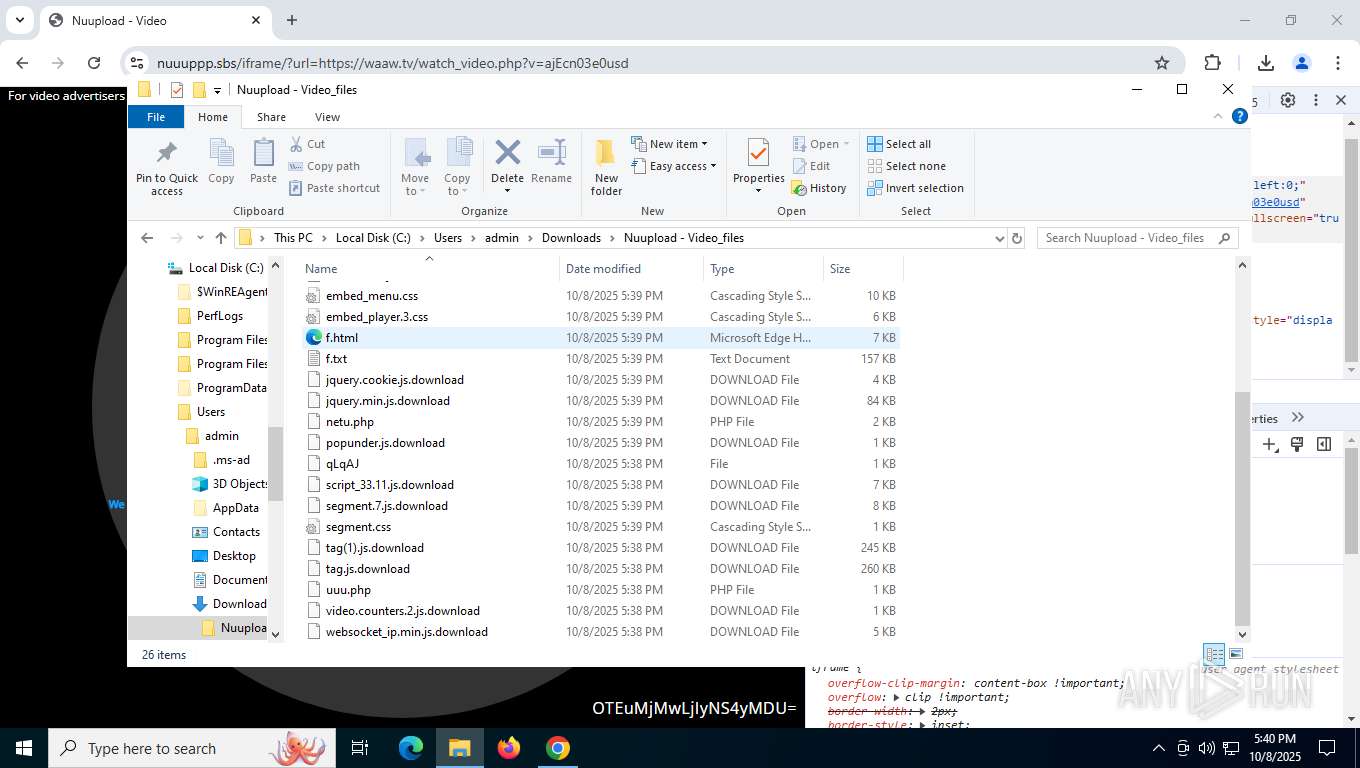
Task: Click Invert selection in ribbon
Action: 915,188
